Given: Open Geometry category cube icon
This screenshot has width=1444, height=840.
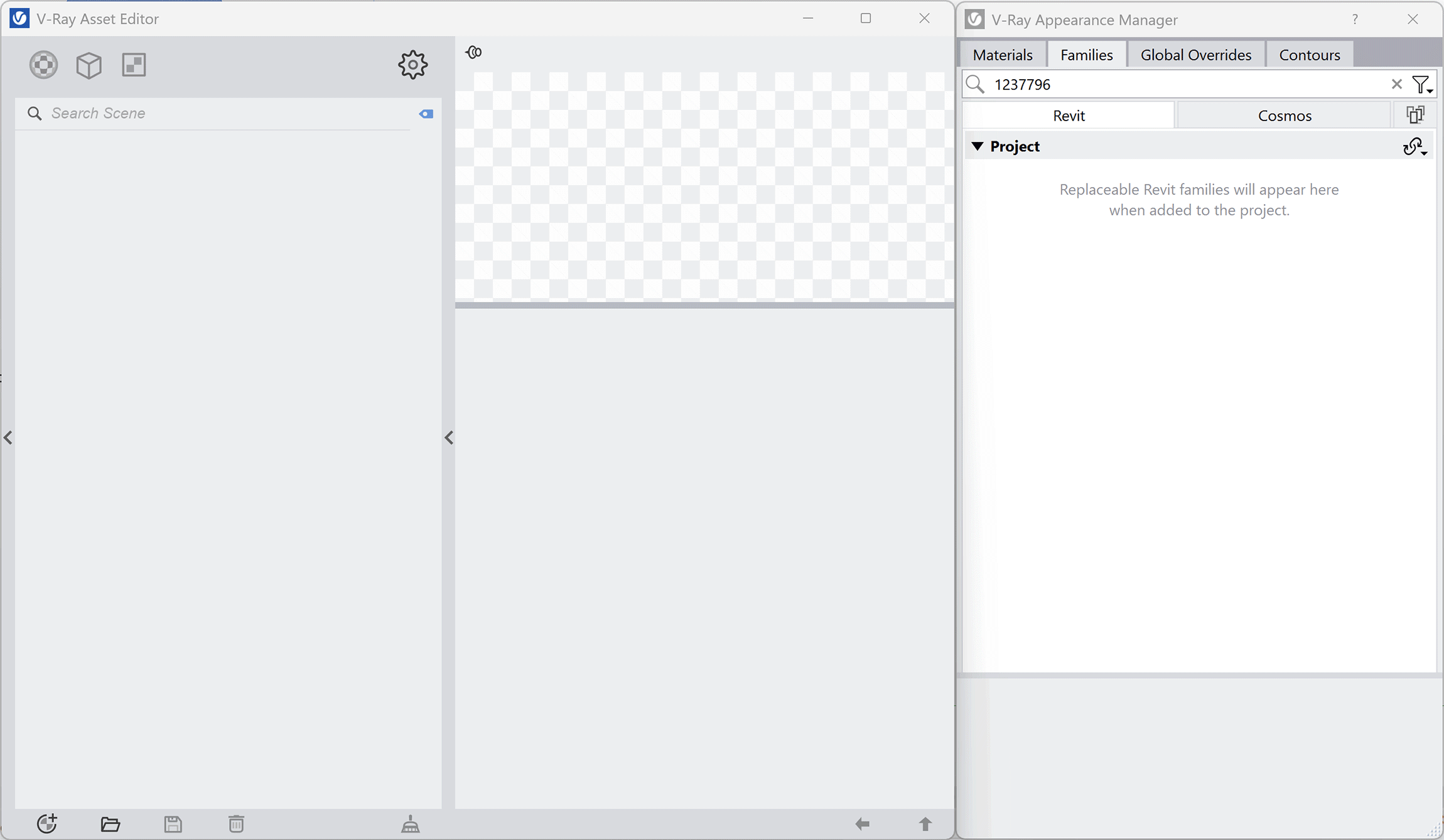Looking at the screenshot, I should 89,65.
